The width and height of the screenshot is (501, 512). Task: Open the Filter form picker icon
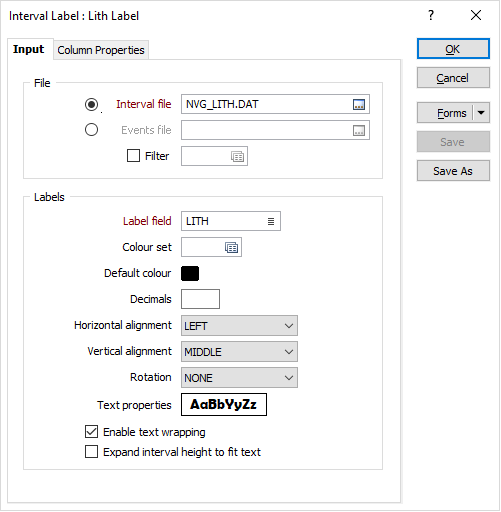pos(237,156)
